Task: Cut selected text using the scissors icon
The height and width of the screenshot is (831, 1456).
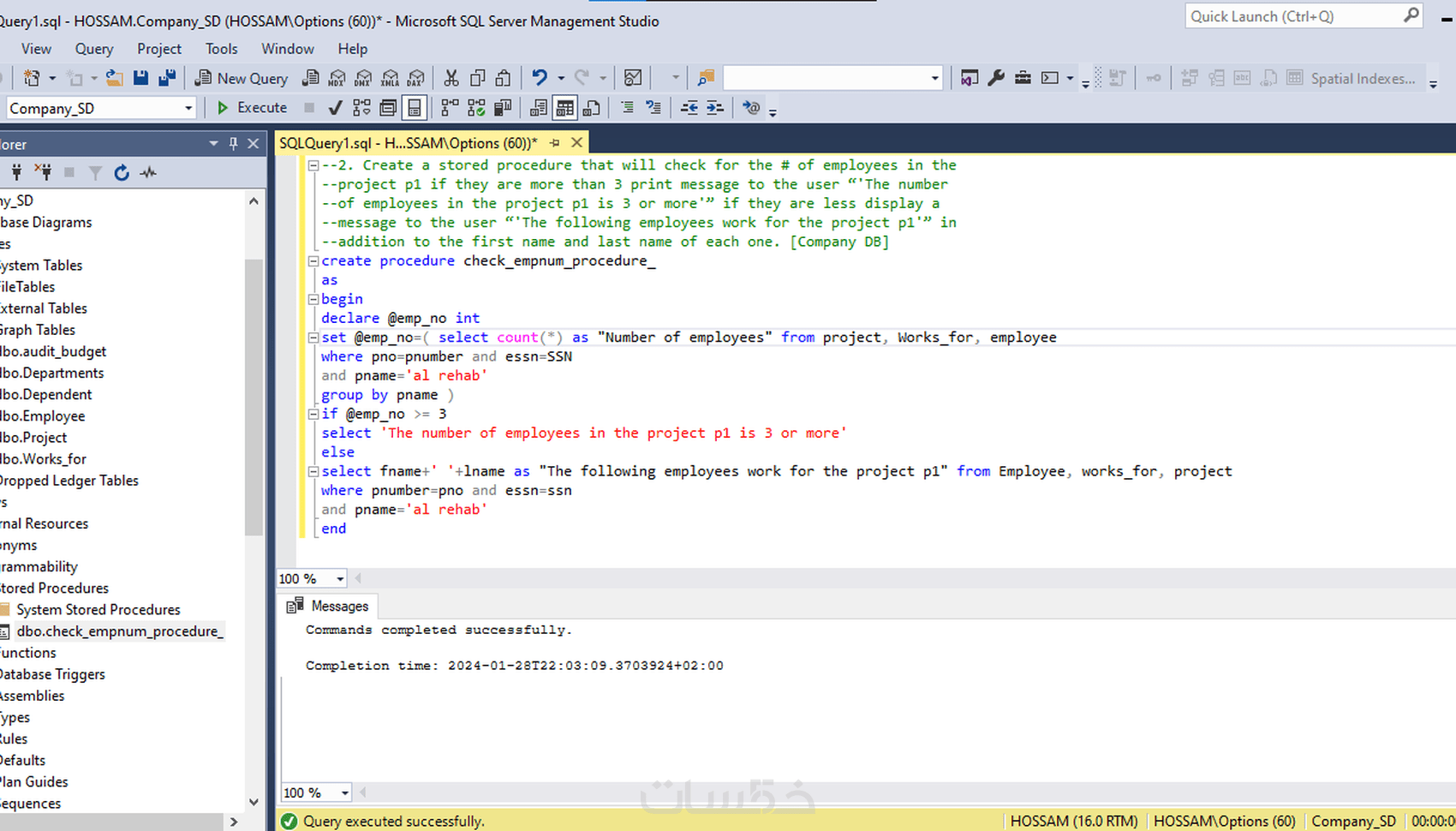Action: (x=451, y=78)
